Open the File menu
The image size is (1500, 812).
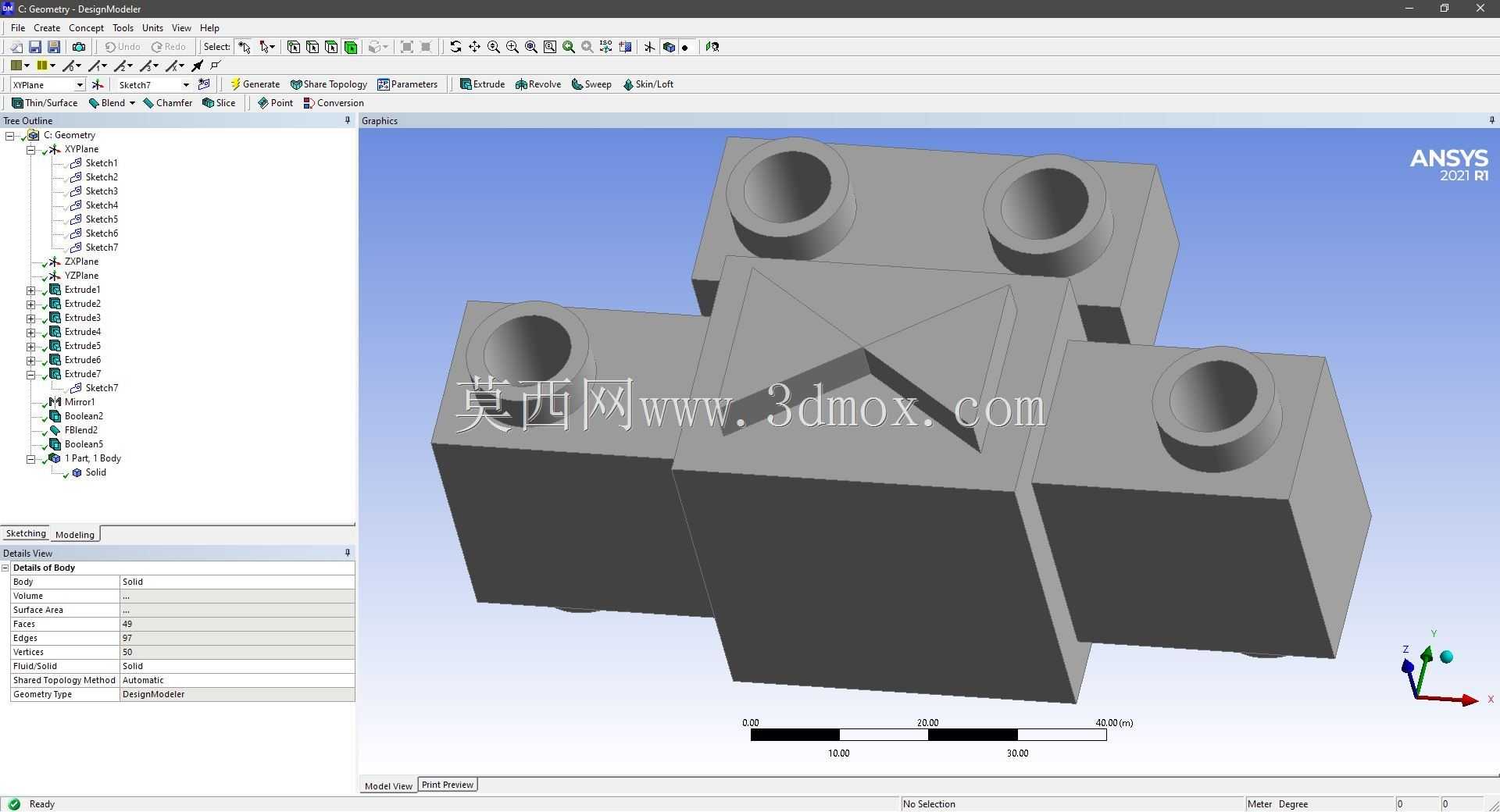[x=18, y=27]
